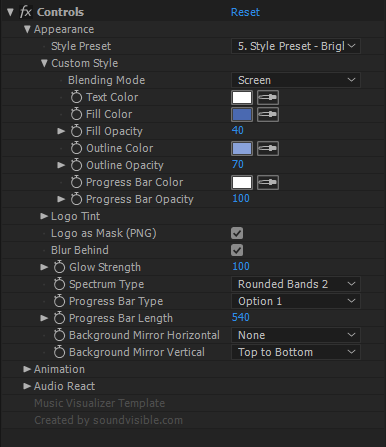Toggle the fx switch for Controls effect

[26, 12]
